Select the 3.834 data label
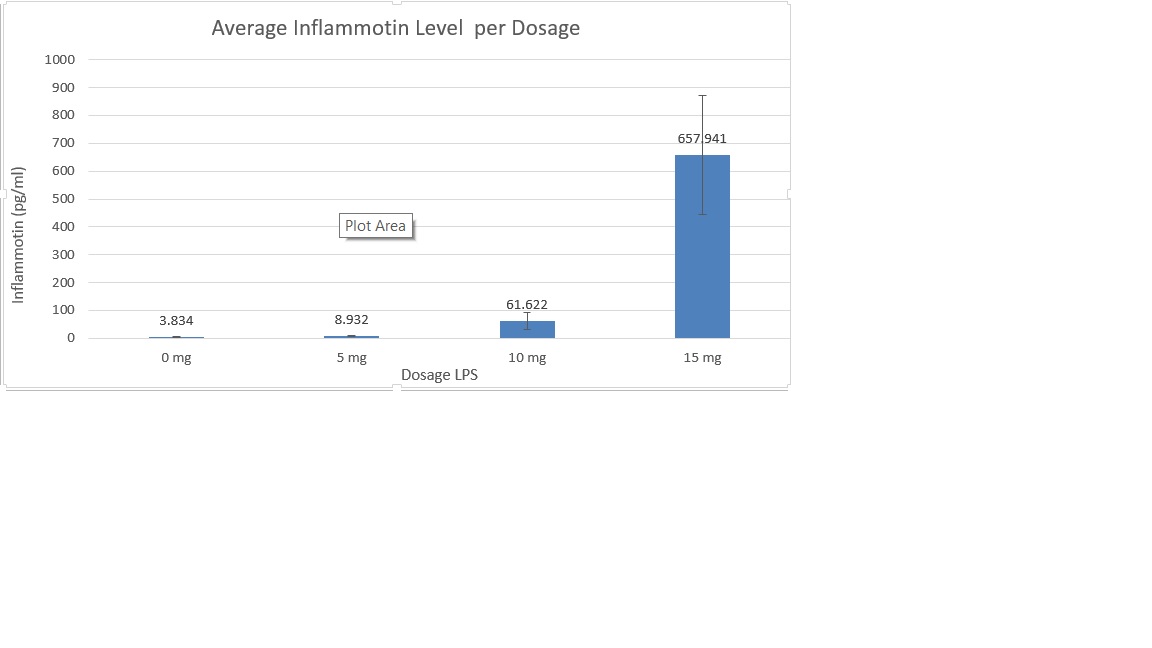 coord(176,321)
